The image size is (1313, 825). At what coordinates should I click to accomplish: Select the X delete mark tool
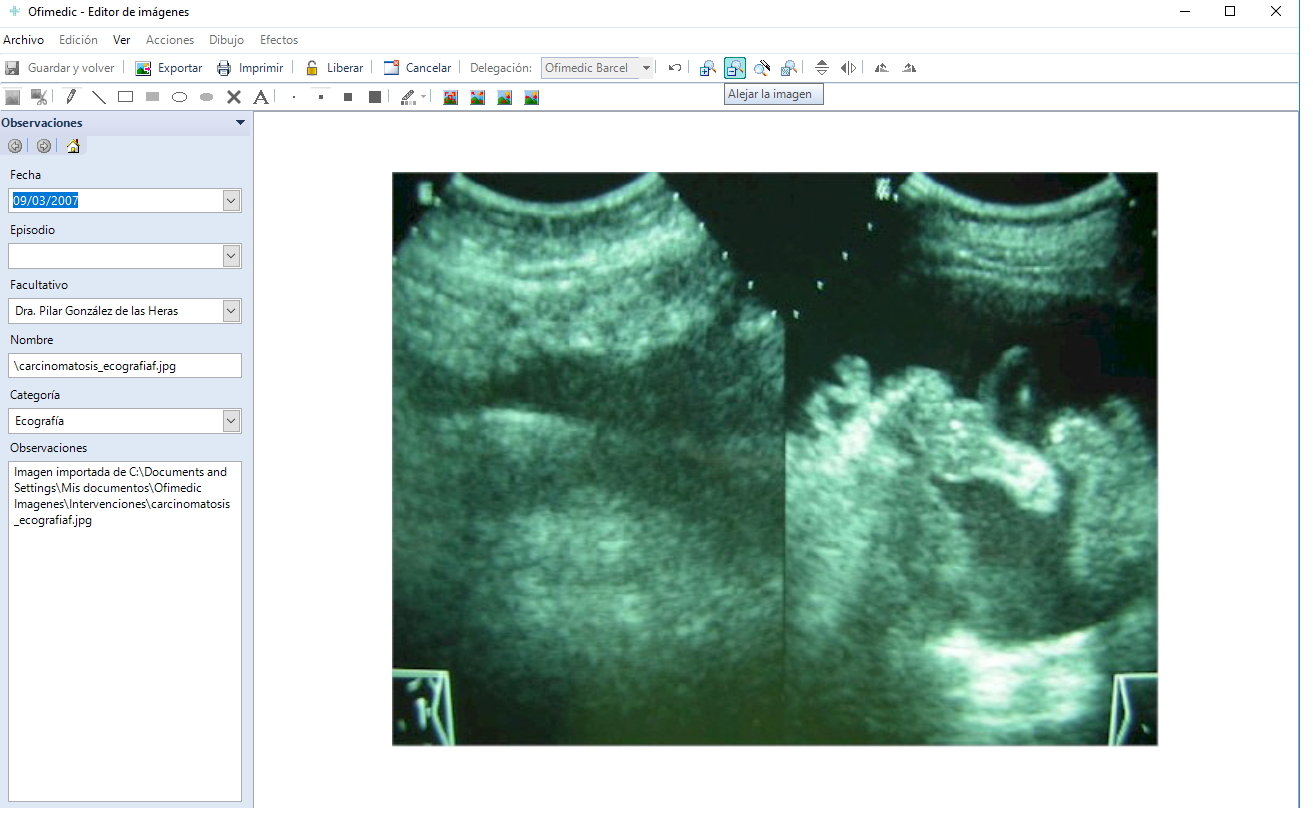point(234,97)
